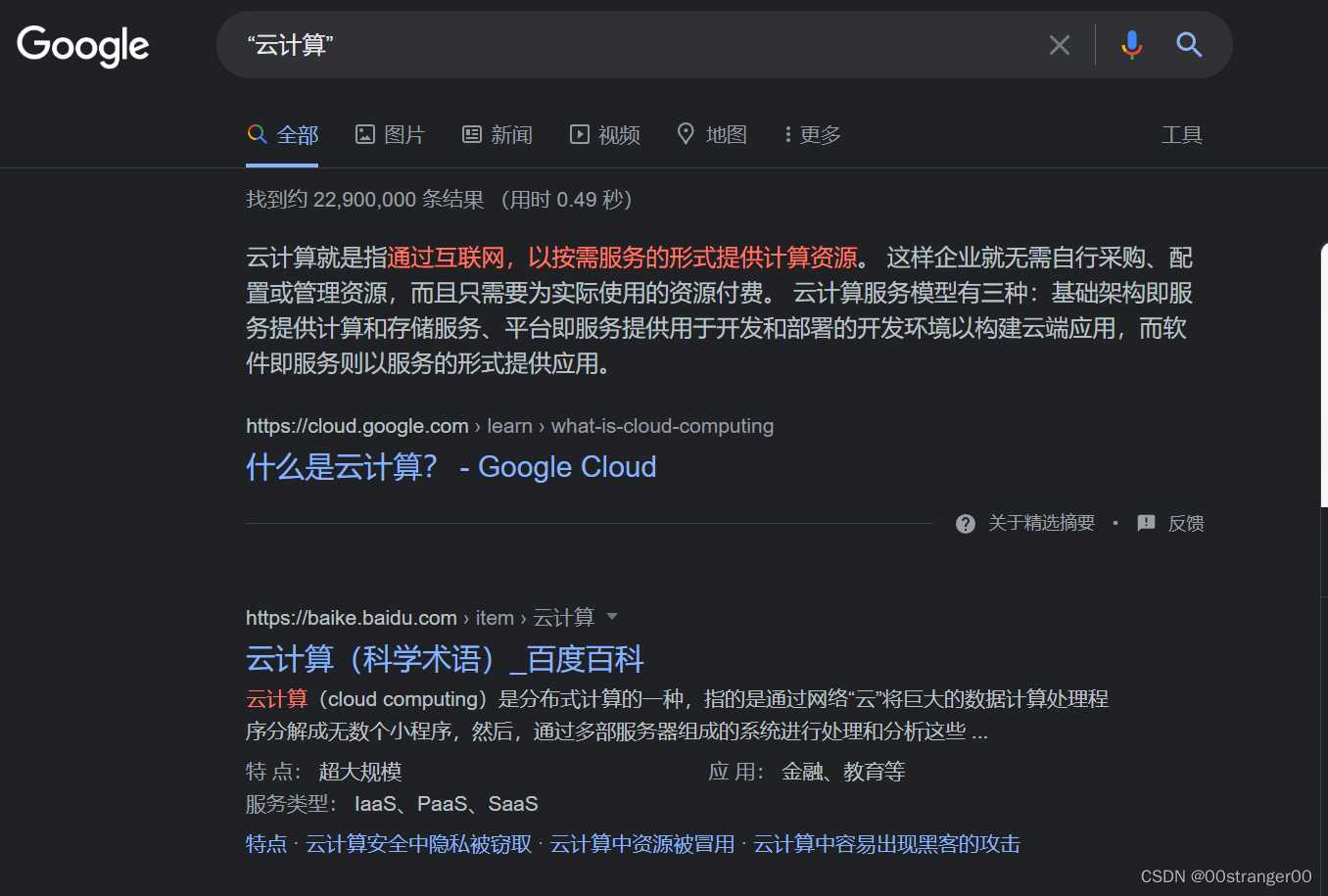Image resolution: width=1328 pixels, height=896 pixels.
Task: Click the question mark icon by 关于精选摘要
Action: [966, 524]
